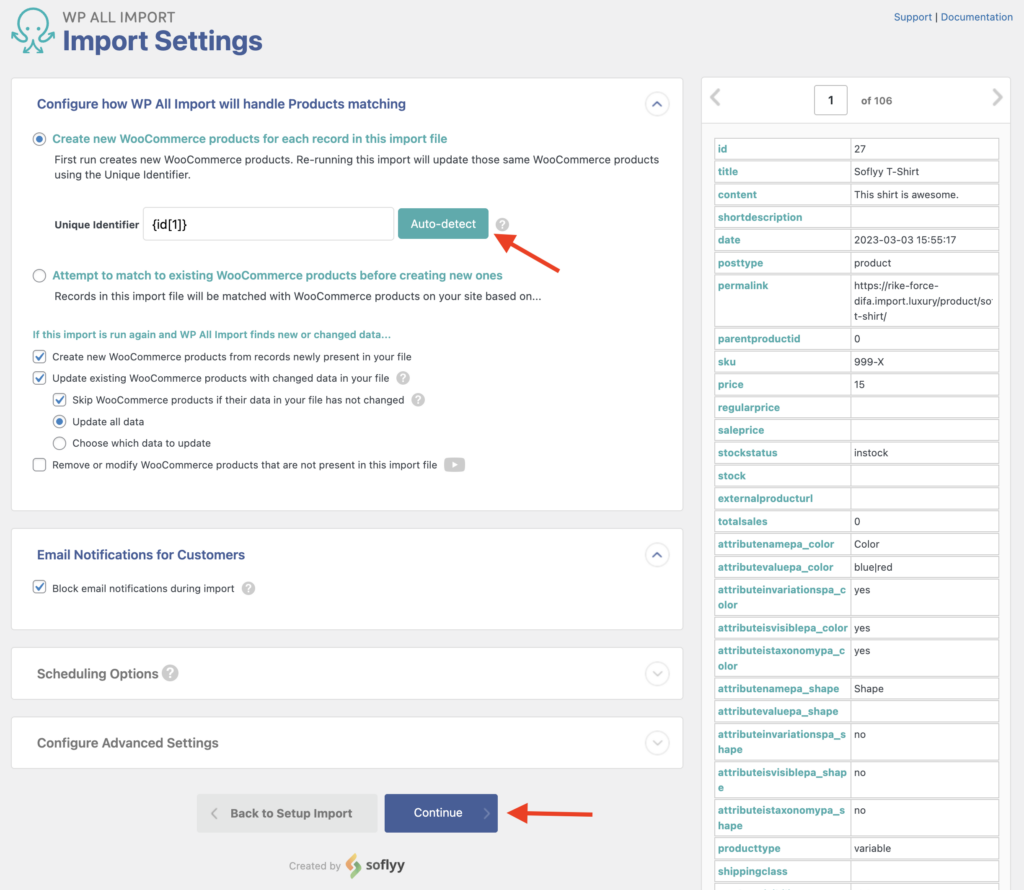Enable "Remove or modify WooCommerce products" option

click(38, 464)
